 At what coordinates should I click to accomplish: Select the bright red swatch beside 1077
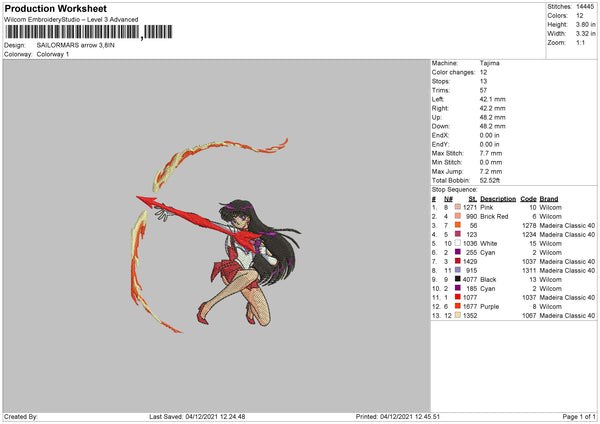(458, 297)
